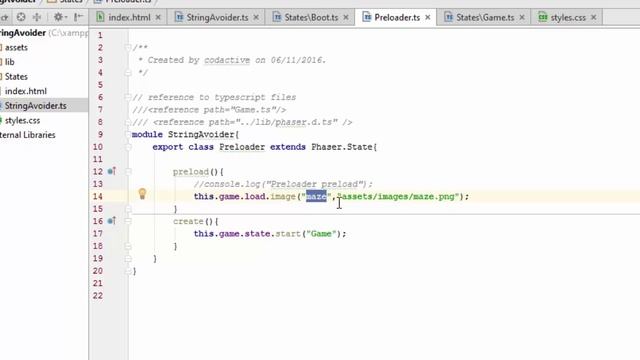Click the fold end marker on line 4

[x=128, y=73]
